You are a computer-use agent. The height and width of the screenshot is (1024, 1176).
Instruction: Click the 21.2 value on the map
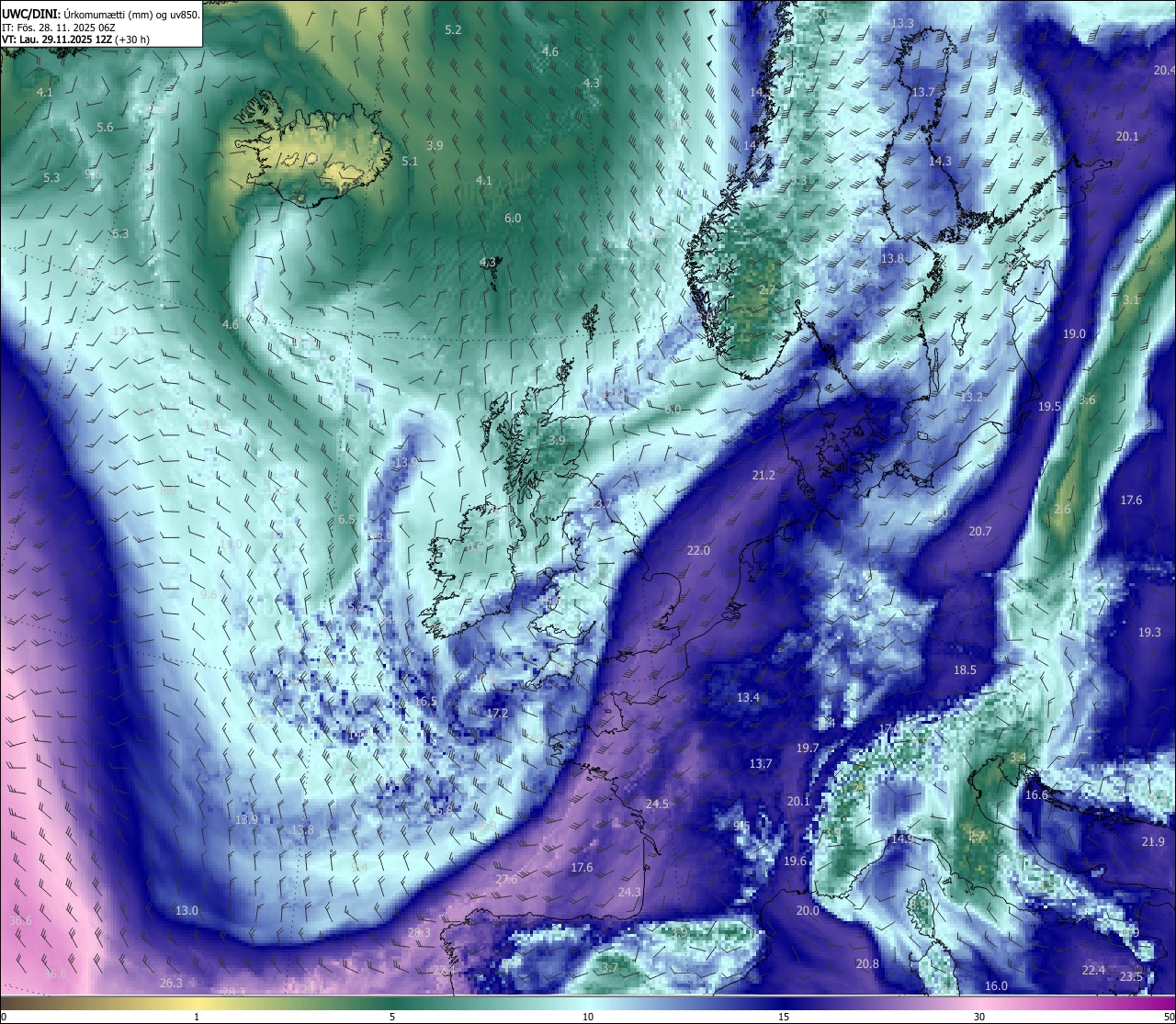pos(763,476)
